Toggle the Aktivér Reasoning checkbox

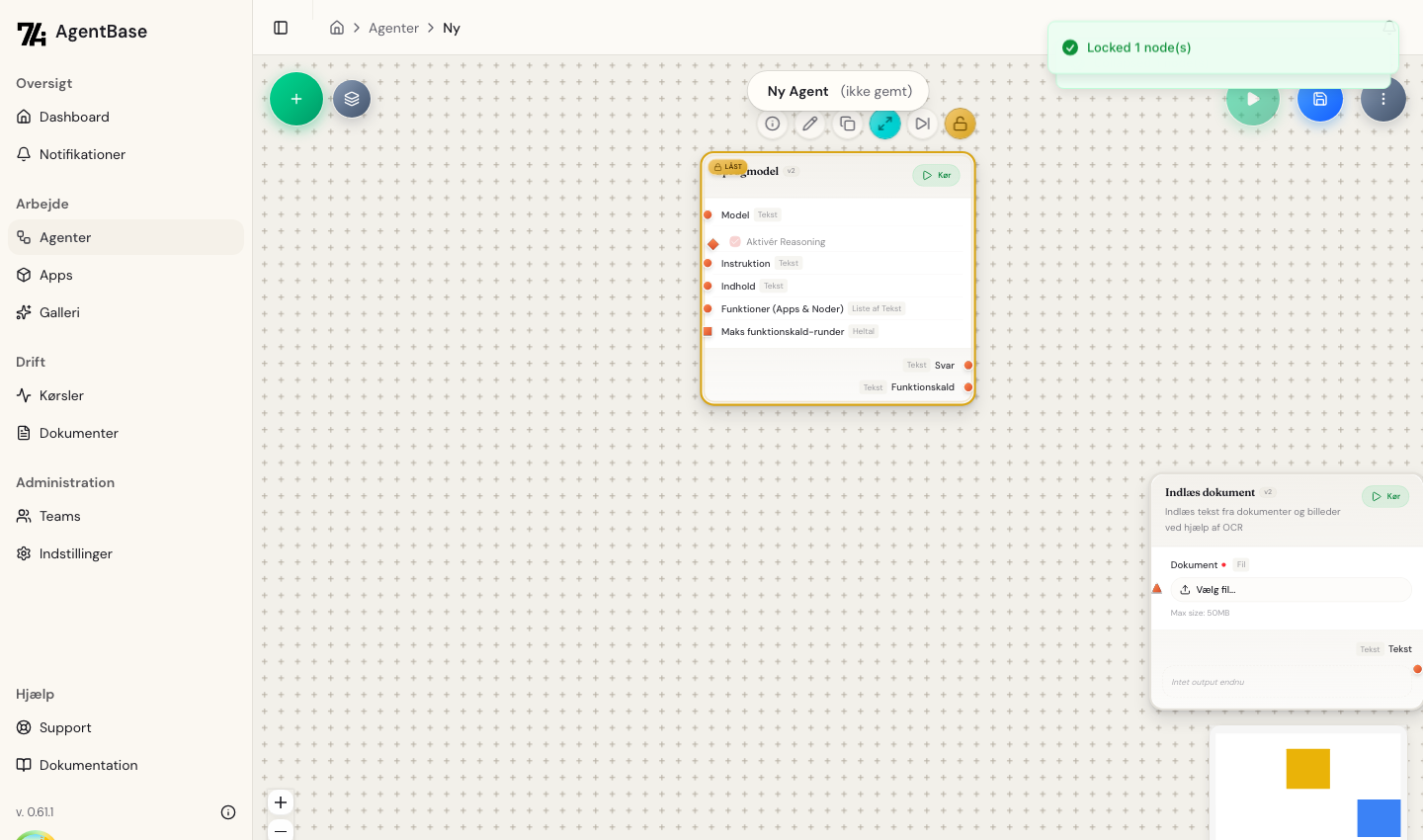[735, 241]
